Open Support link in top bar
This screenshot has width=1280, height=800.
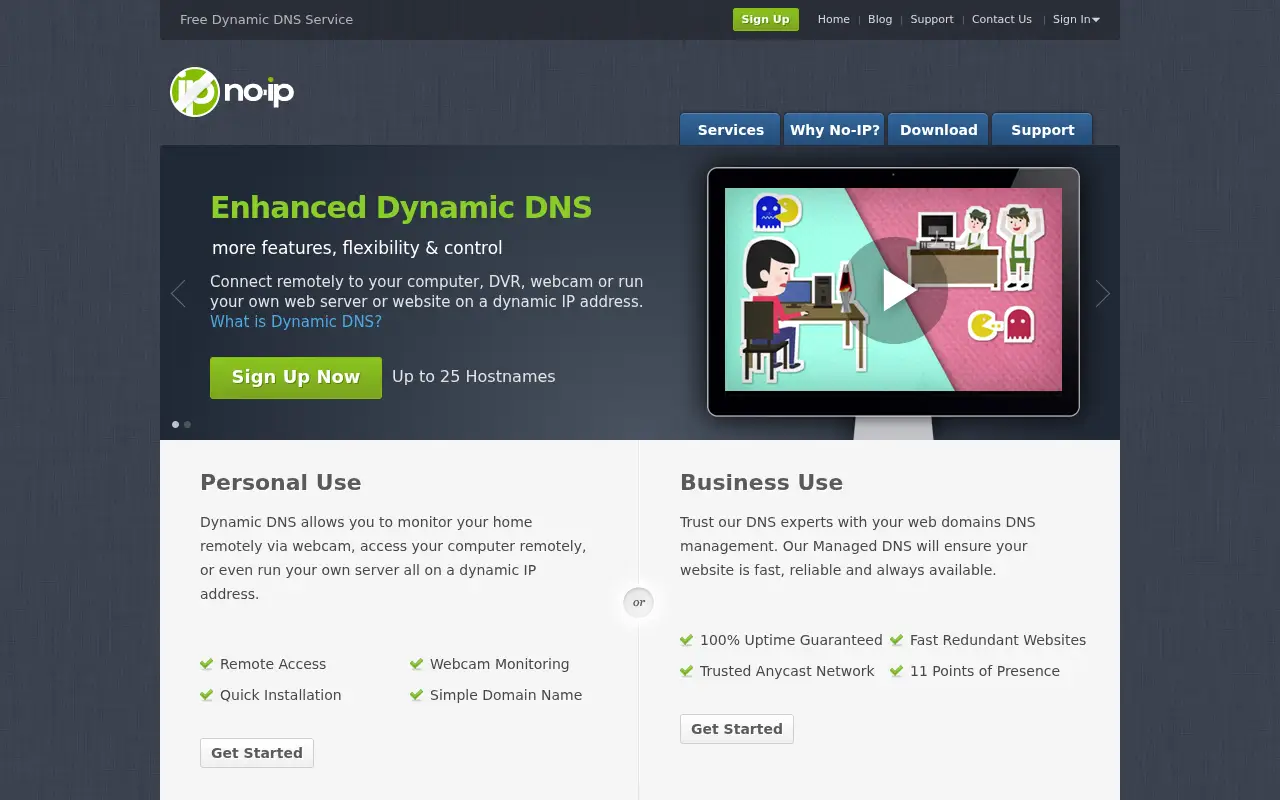pos(932,19)
